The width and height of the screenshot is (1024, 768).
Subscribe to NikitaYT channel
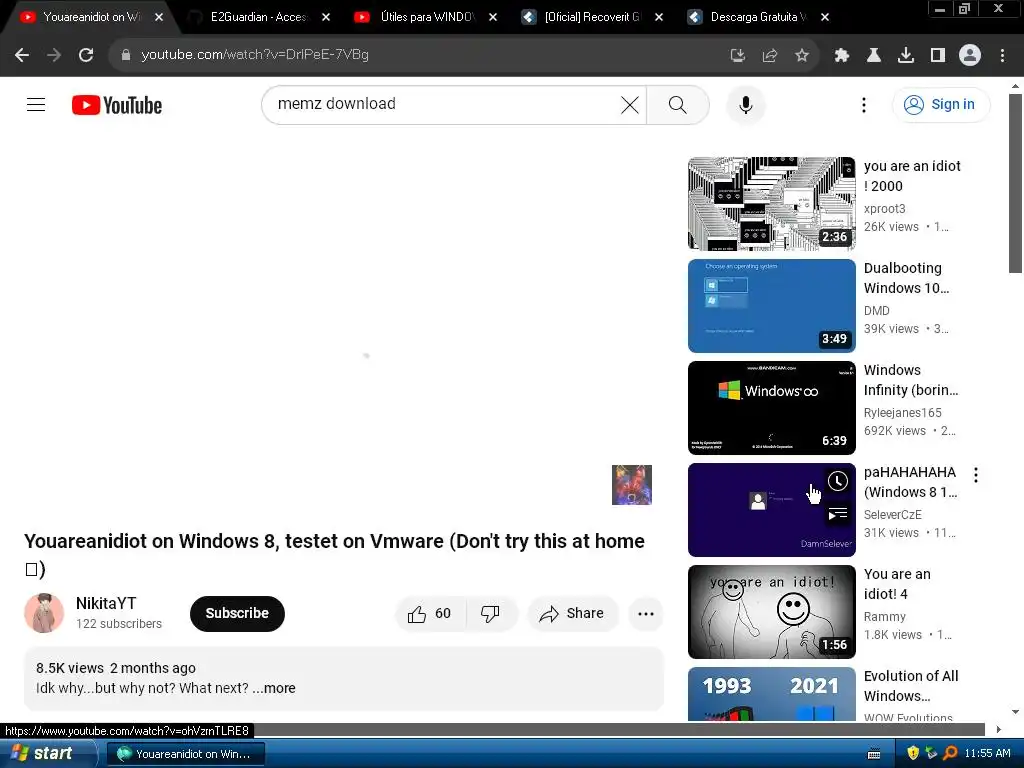pos(237,614)
